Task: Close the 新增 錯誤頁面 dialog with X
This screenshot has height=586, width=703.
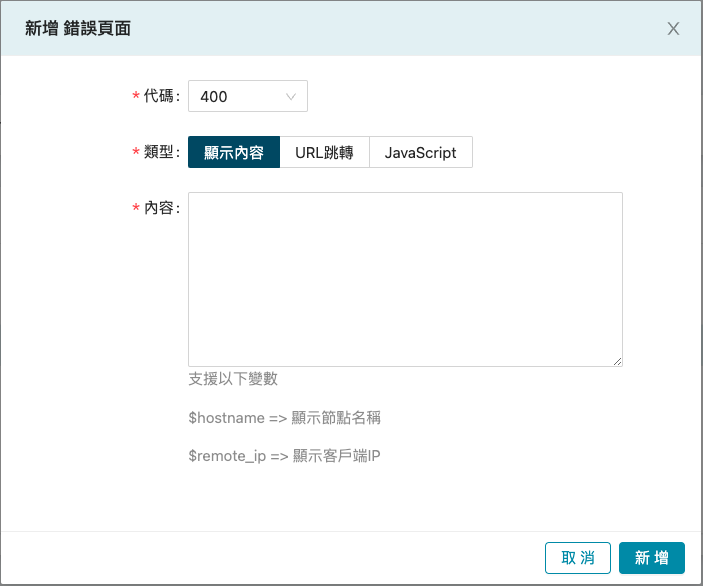Action: pyautogui.click(x=673, y=29)
